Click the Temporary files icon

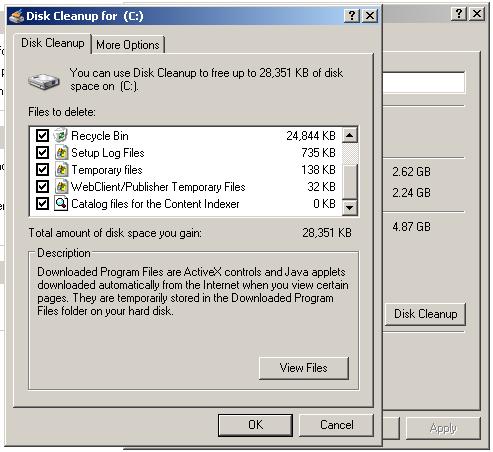point(61,170)
